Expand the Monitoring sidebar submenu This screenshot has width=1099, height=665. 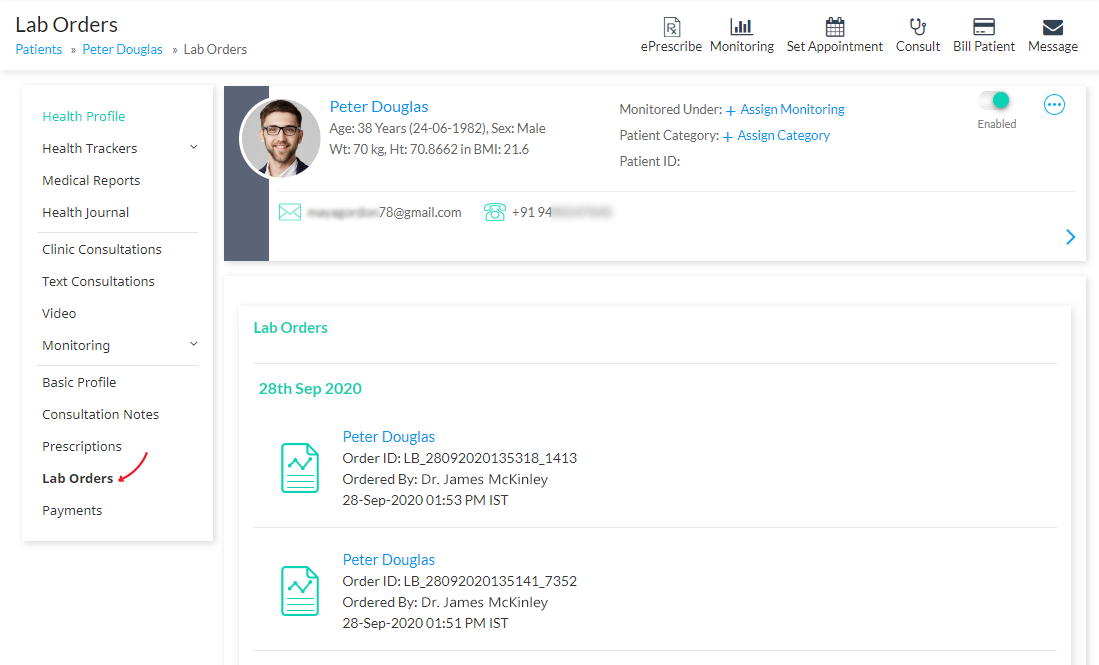coord(193,344)
